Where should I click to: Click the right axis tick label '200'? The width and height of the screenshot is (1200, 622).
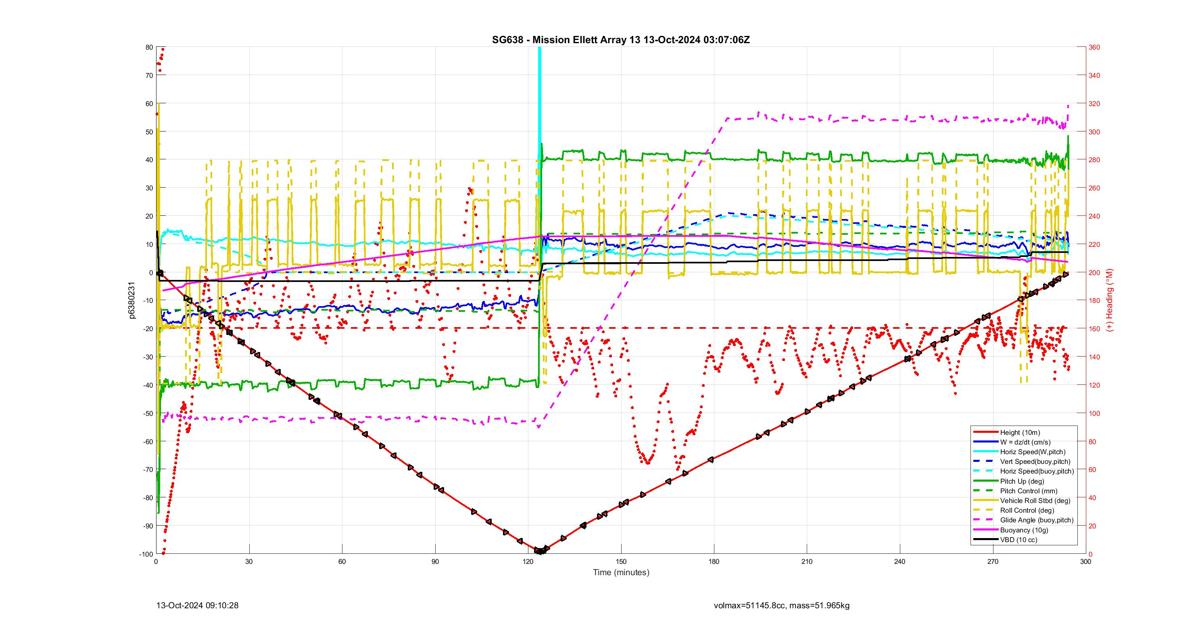[1095, 272]
